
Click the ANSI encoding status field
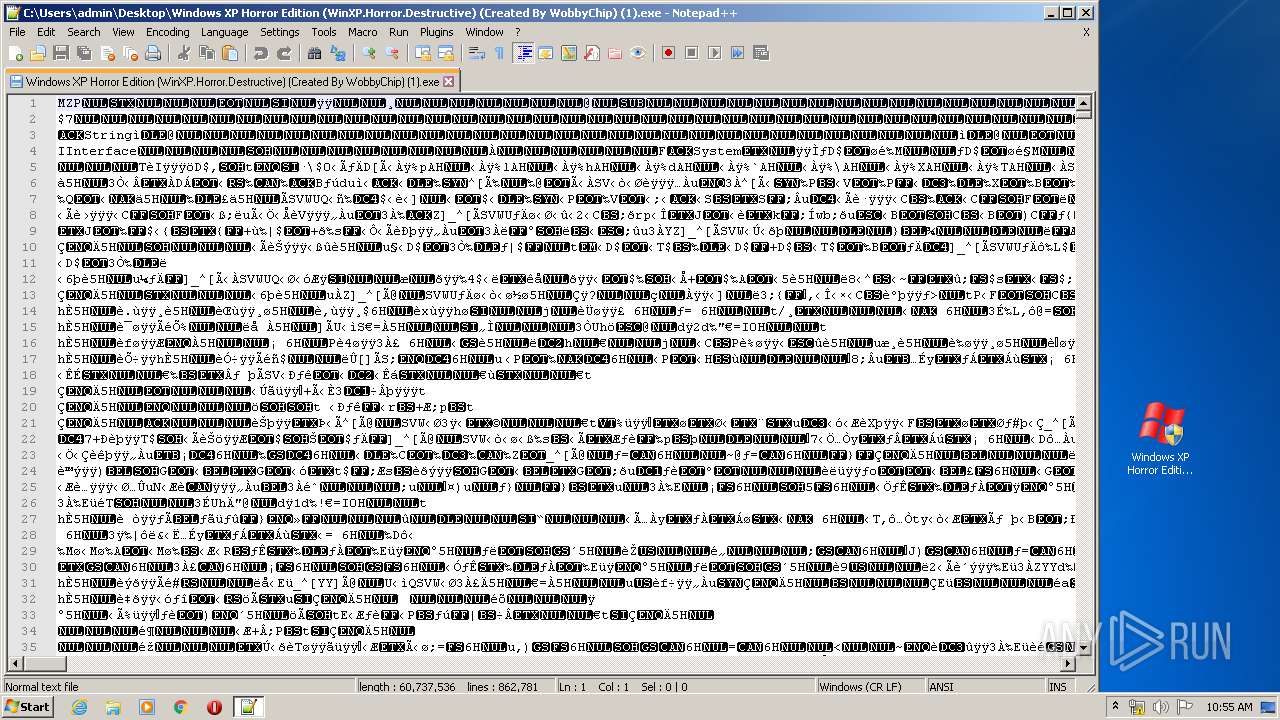click(x=984, y=687)
